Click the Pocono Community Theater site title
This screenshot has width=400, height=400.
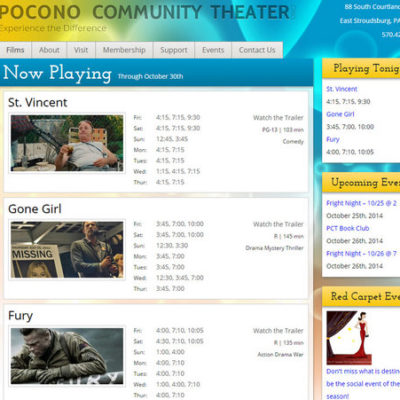[144, 12]
